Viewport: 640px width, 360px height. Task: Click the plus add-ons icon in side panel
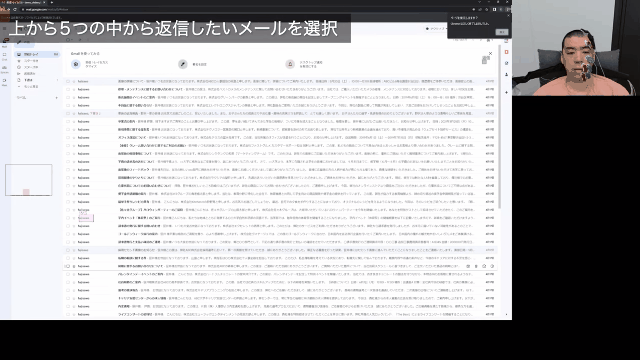507,93
